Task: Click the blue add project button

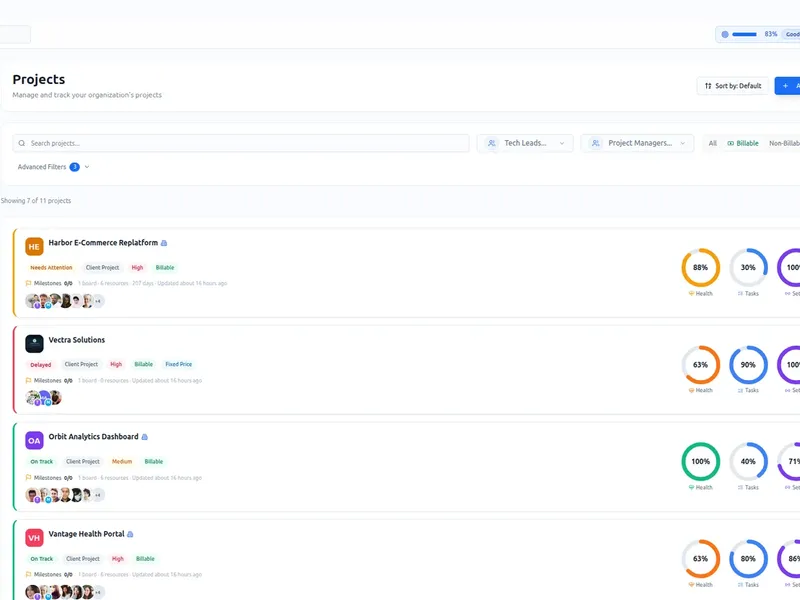Action: tap(787, 86)
